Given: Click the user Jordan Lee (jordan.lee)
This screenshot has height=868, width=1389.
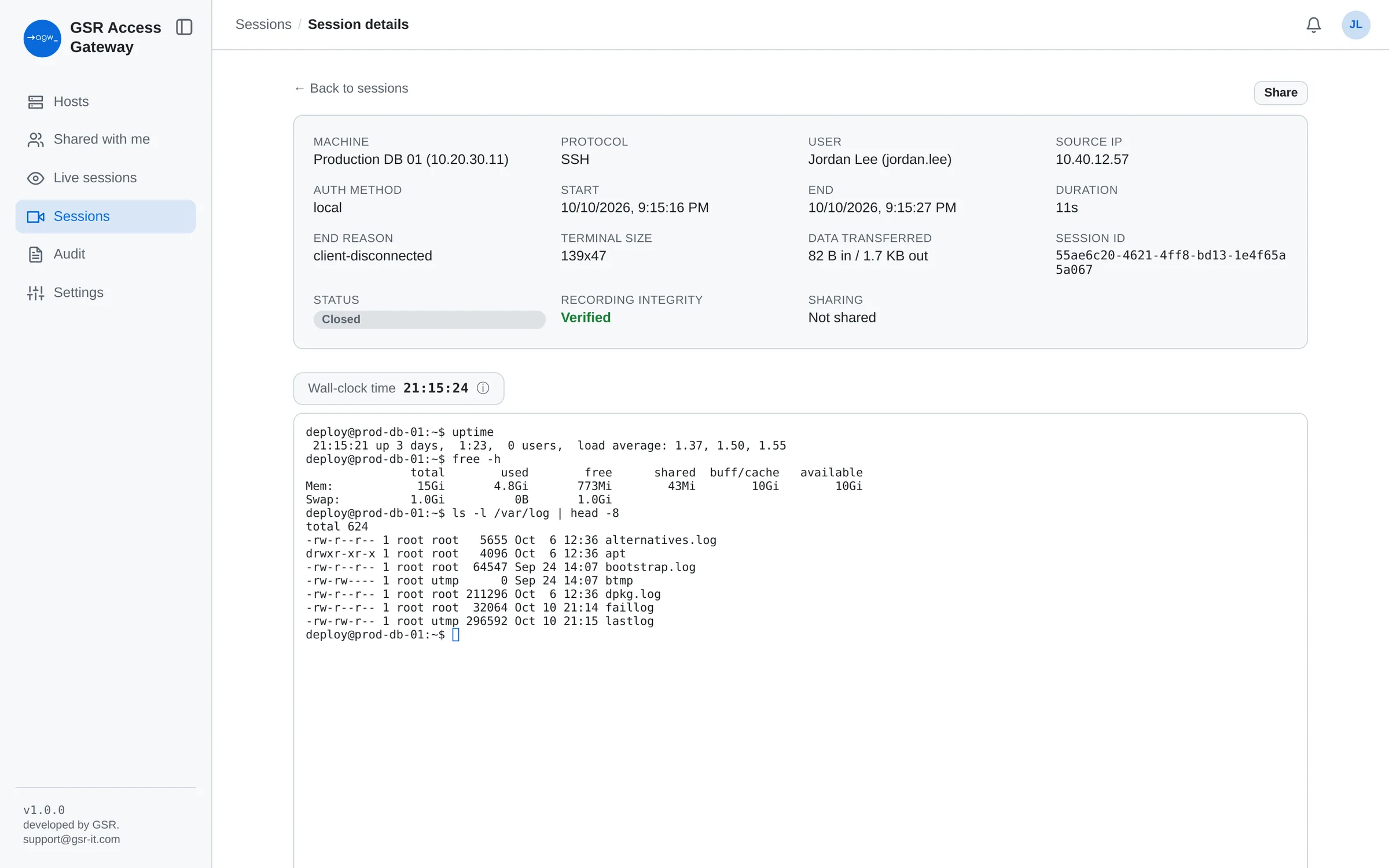Looking at the screenshot, I should (880, 160).
